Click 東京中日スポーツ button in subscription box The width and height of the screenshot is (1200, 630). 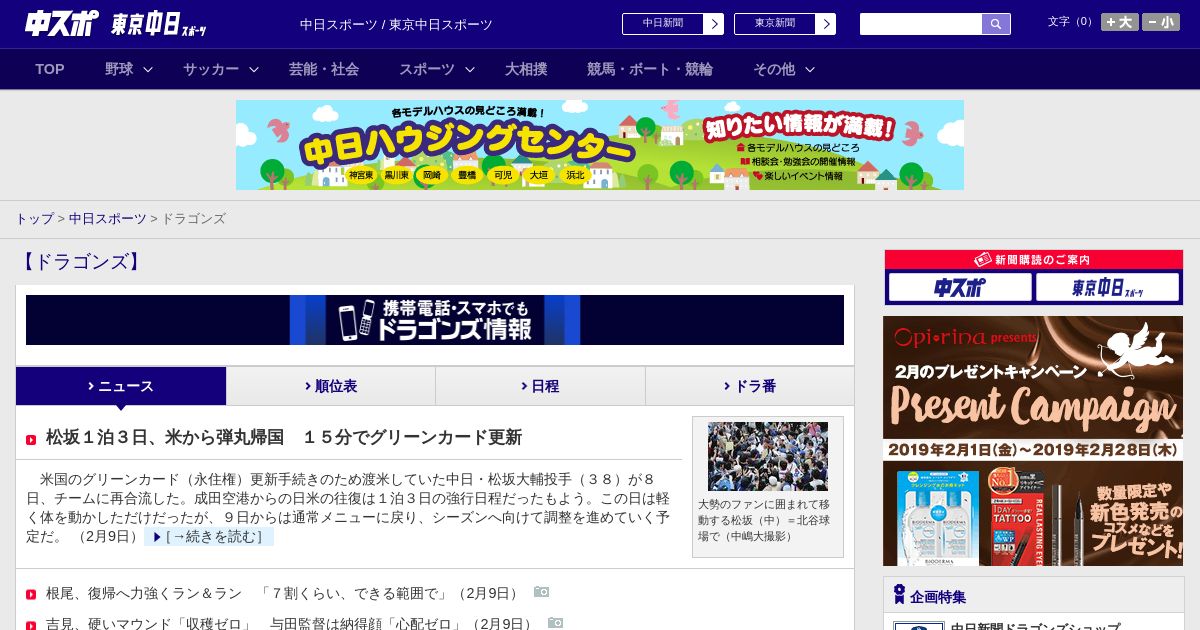click(x=1107, y=288)
